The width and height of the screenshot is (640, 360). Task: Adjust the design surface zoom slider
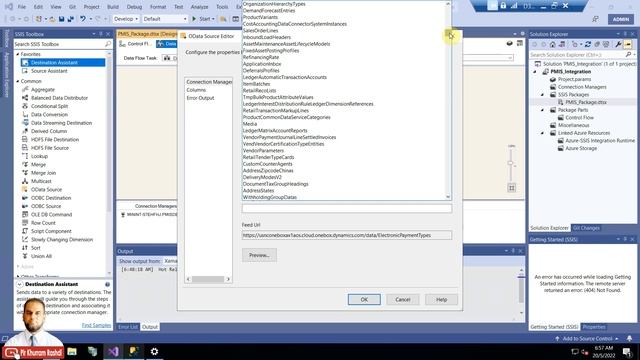(511, 163)
